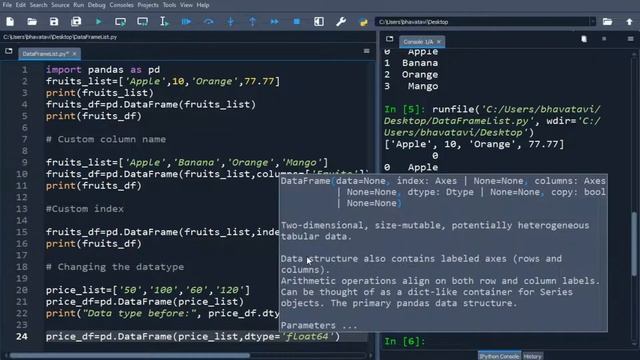Screen dimensions: 640x360
Task: Open the Source menu
Action: (60, 5)
